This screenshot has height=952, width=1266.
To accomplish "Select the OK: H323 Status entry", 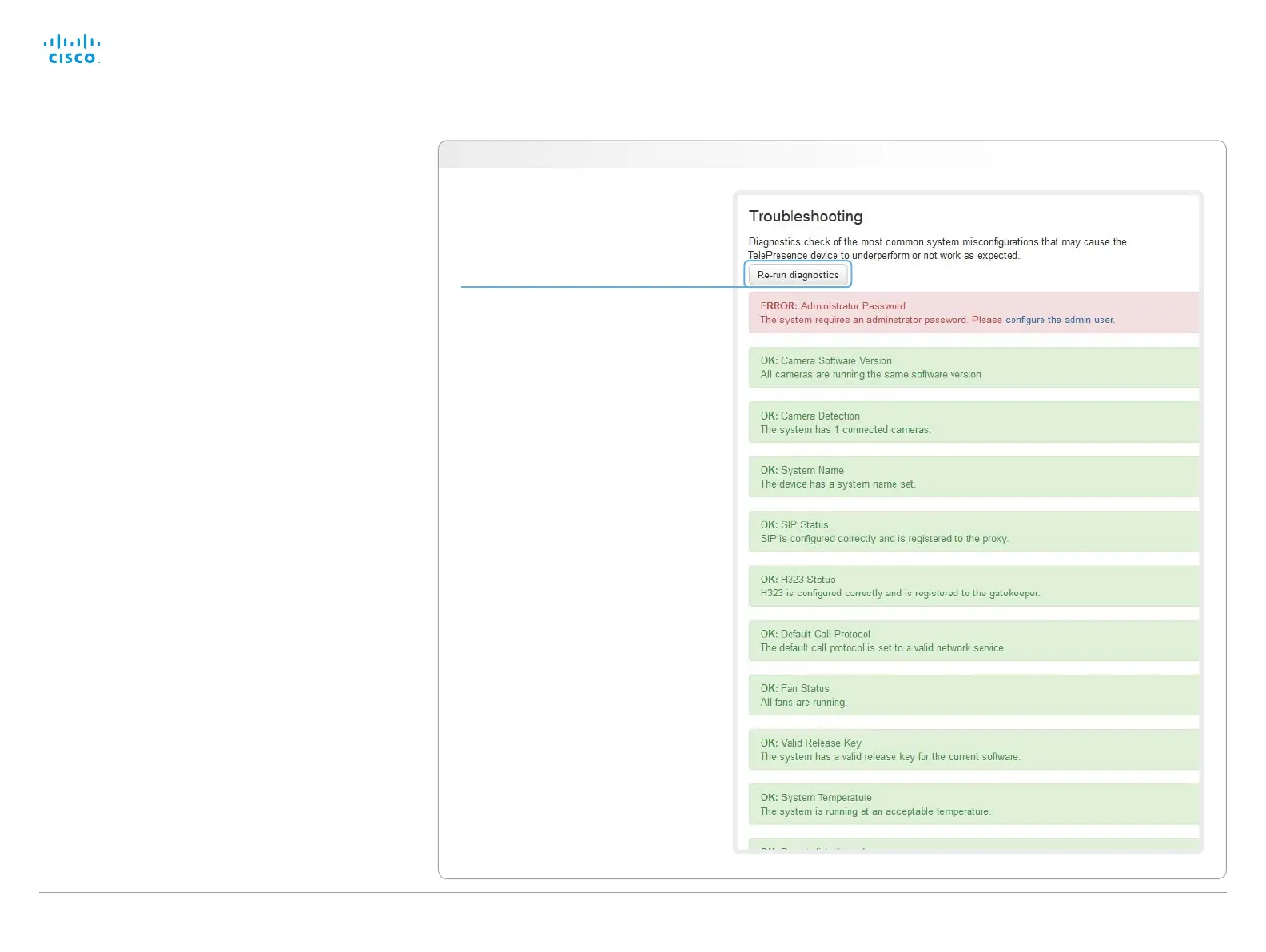I will point(973,586).
